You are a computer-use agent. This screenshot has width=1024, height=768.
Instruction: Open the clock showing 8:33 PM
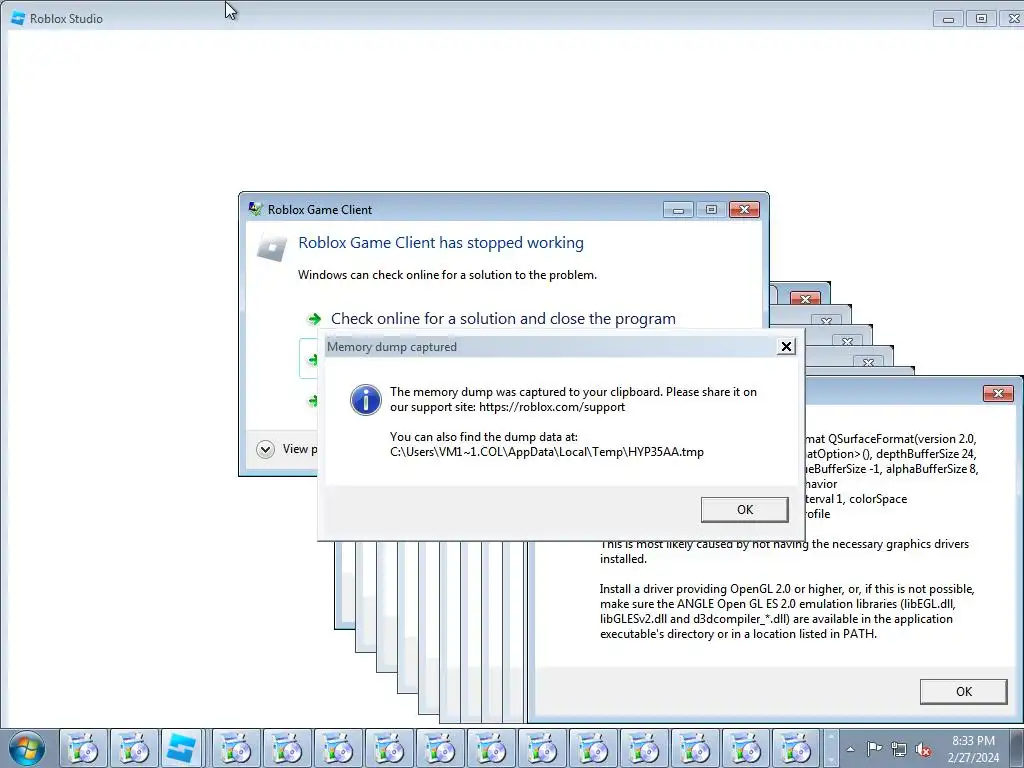pos(973,749)
